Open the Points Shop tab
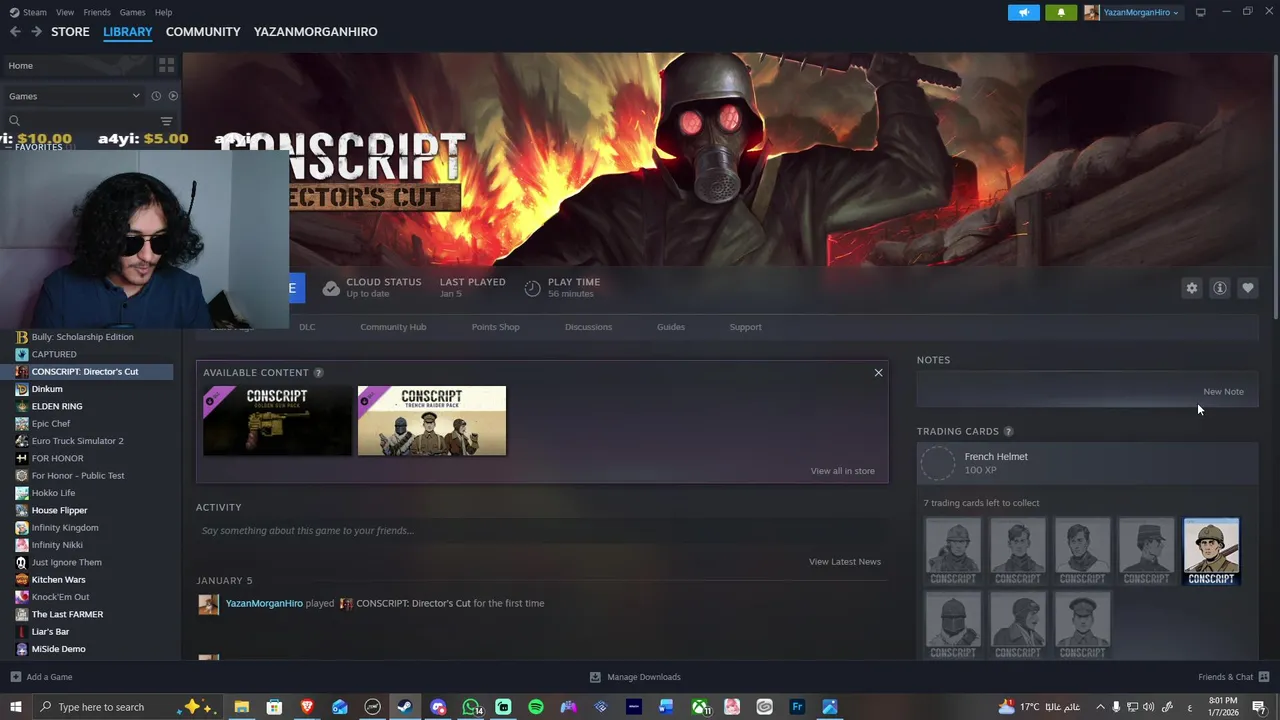Screen dimensions: 1280x720 coord(495,327)
